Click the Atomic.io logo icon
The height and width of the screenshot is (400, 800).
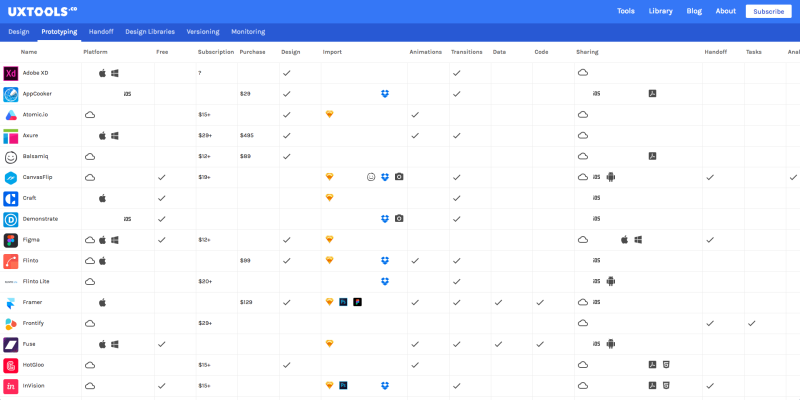click(11, 115)
